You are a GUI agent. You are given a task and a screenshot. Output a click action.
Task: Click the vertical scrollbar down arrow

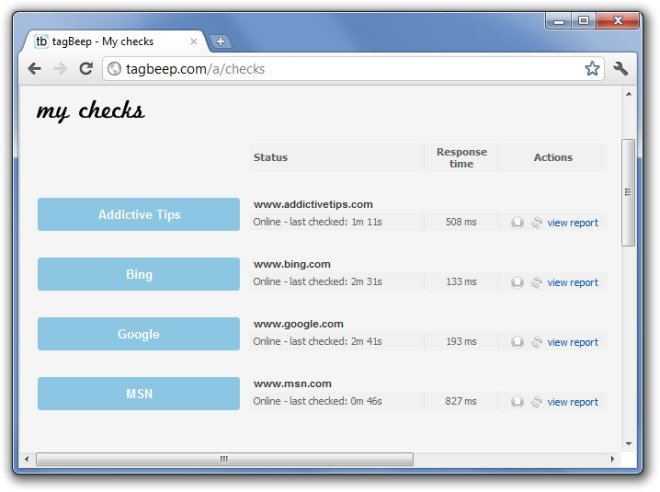[x=628, y=444]
